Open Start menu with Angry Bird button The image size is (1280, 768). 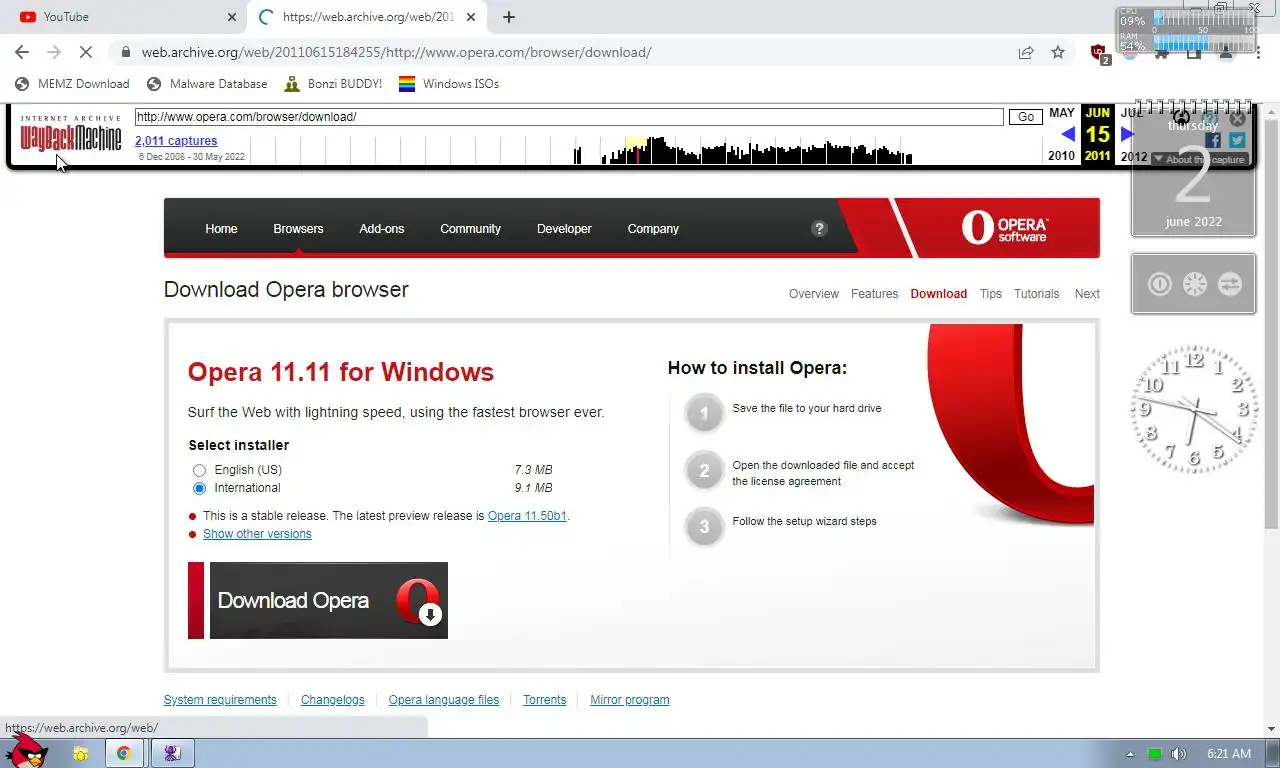pyautogui.click(x=26, y=750)
